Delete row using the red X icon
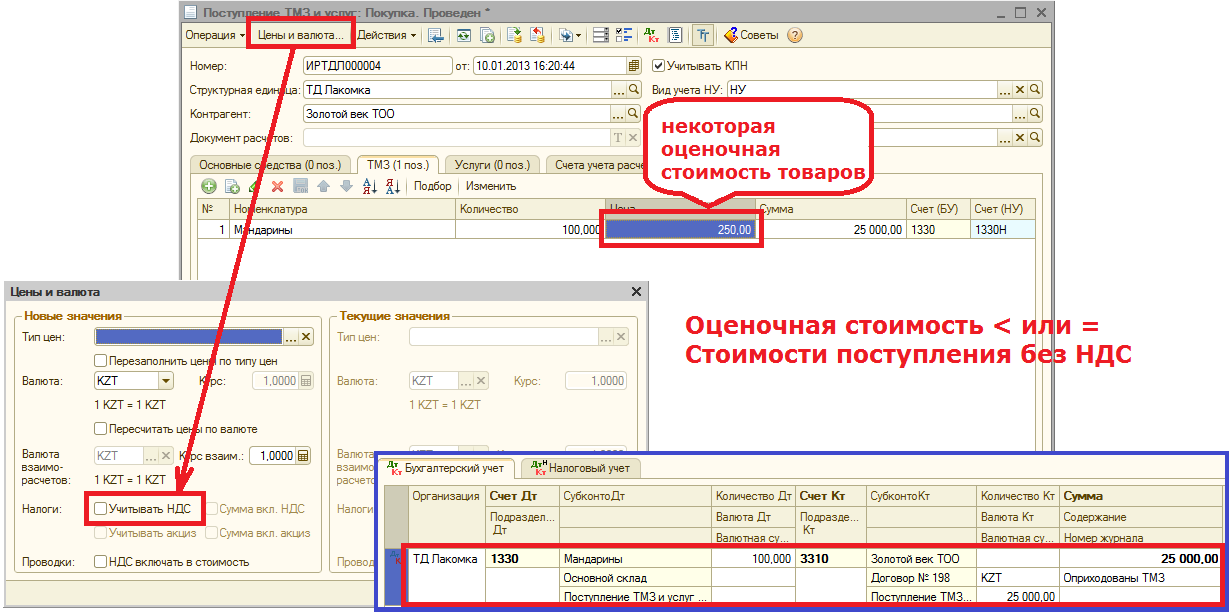 [x=277, y=186]
